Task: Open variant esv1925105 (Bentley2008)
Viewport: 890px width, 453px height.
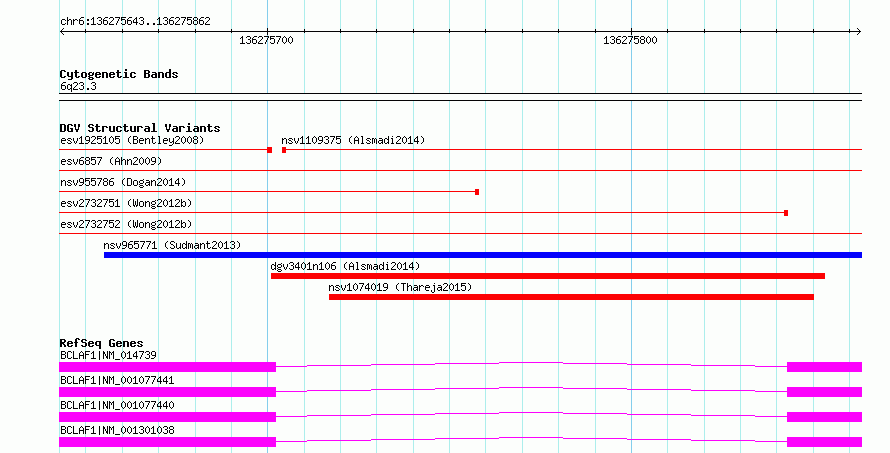Action: click(x=132, y=140)
